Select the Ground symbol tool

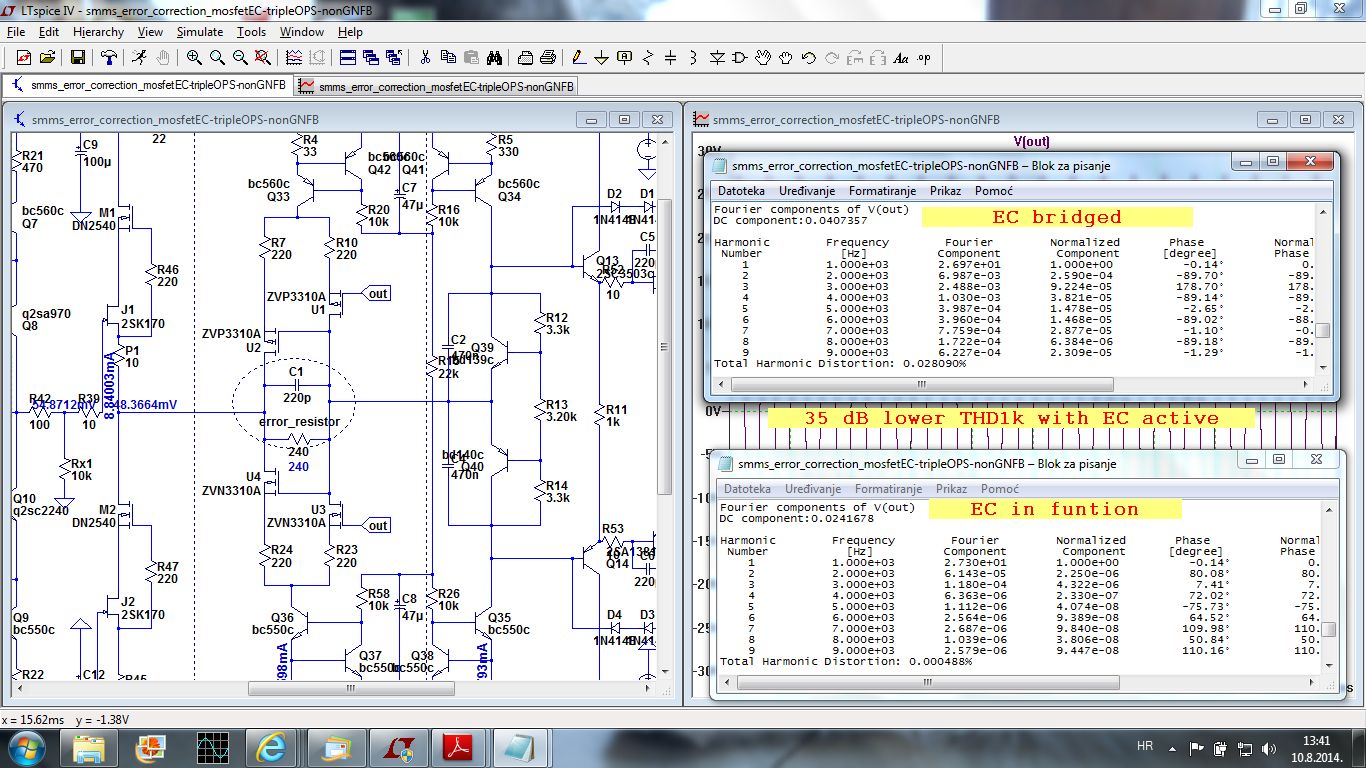(x=602, y=58)
